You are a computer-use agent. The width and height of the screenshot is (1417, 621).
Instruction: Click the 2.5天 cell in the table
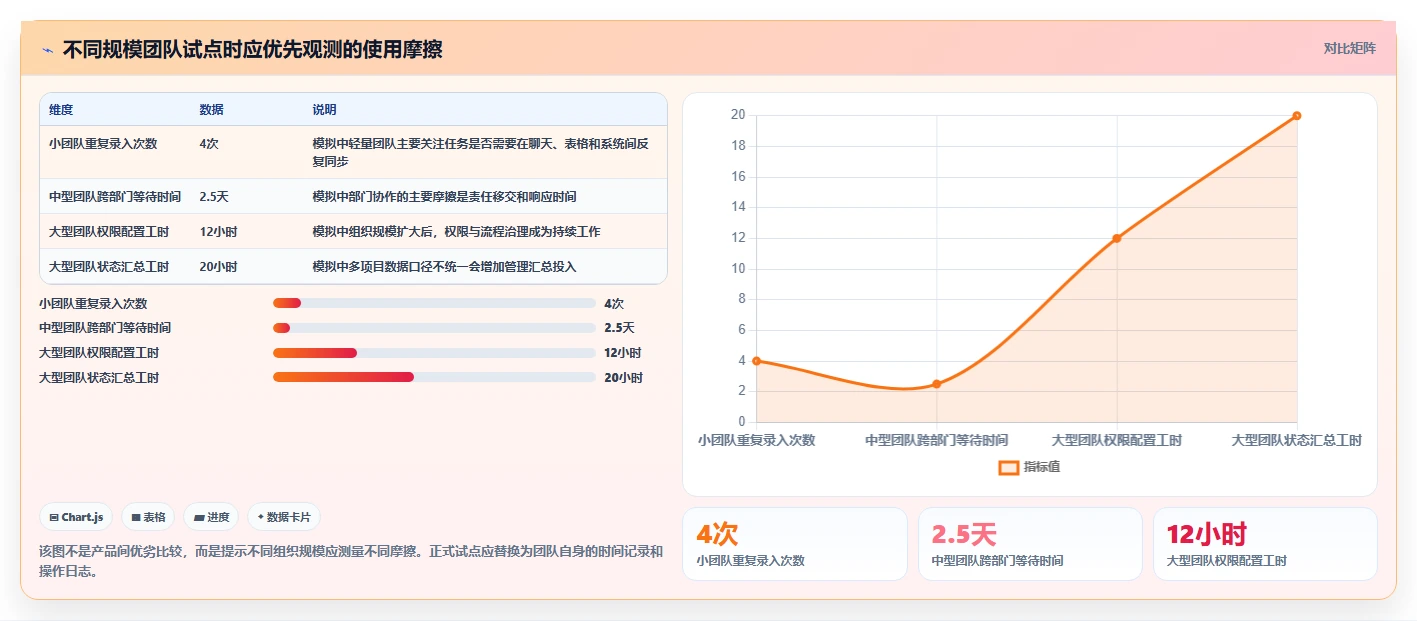(214, 197)
